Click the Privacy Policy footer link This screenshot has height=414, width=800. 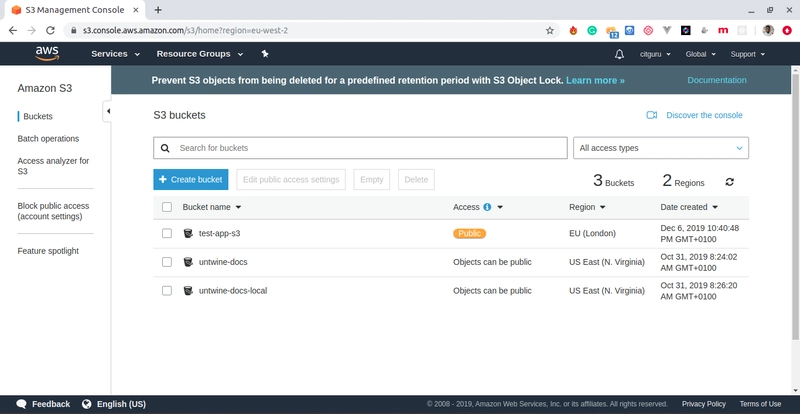pos(704,404)
